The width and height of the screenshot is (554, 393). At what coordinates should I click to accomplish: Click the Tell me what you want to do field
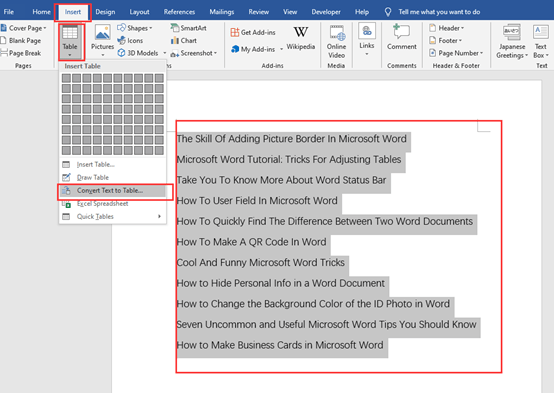point(439,12)
